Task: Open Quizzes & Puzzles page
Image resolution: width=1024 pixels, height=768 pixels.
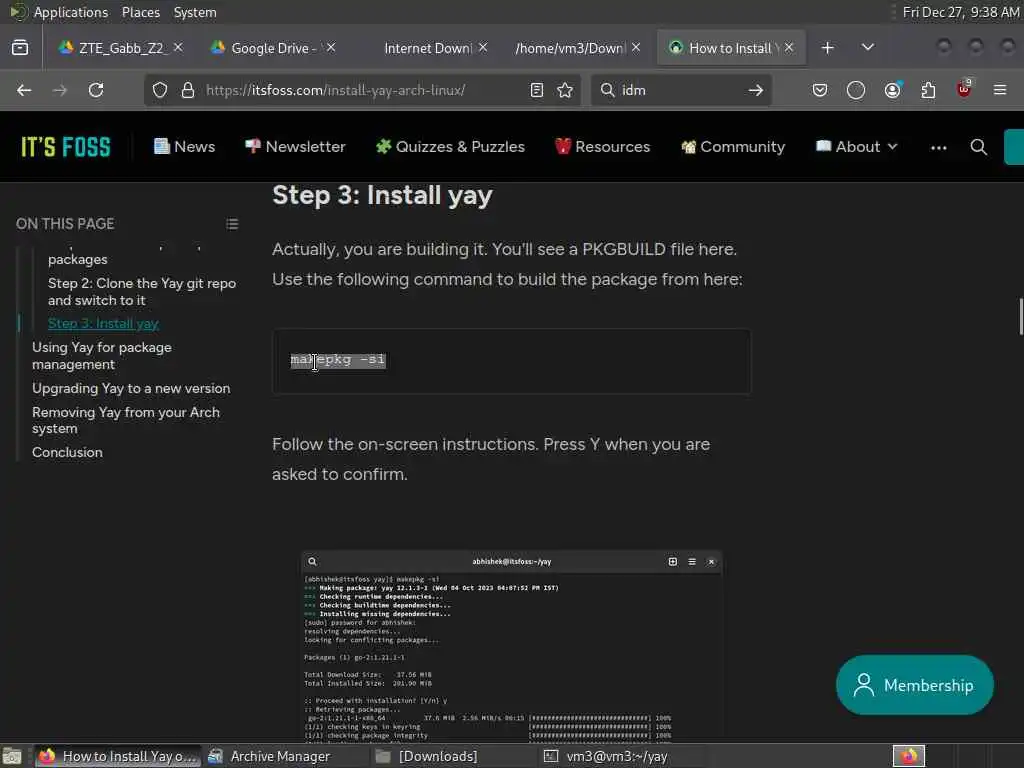Action: [x=450, y=147]
